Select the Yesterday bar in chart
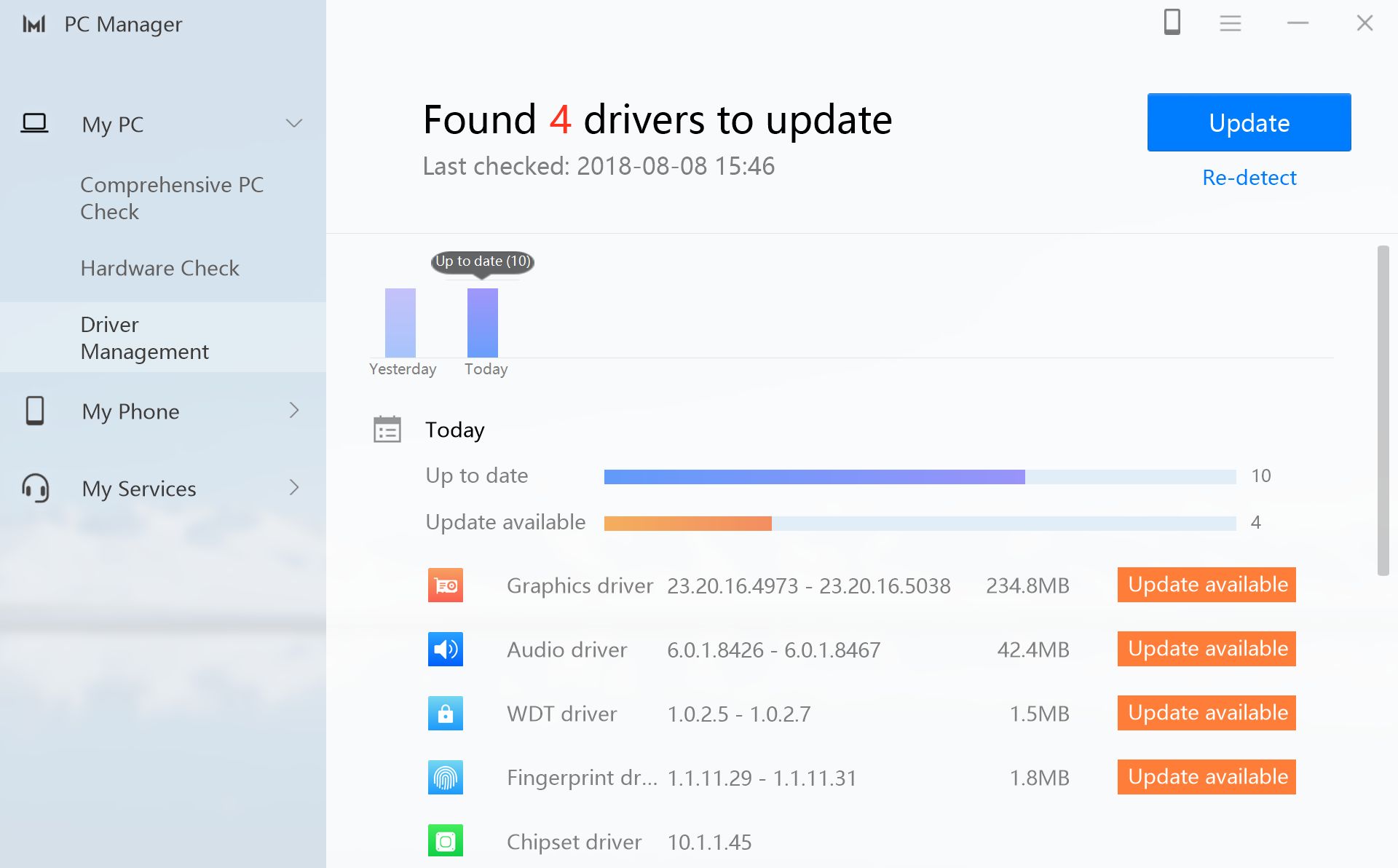 (400, 323)
